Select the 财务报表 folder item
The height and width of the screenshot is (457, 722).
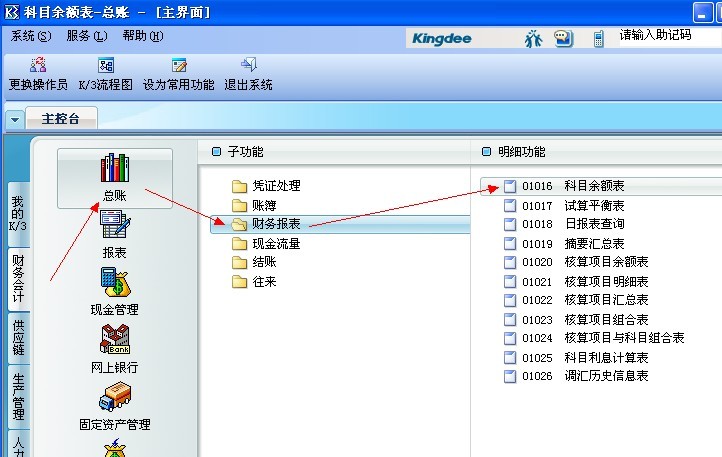click(x=340, y=224)
